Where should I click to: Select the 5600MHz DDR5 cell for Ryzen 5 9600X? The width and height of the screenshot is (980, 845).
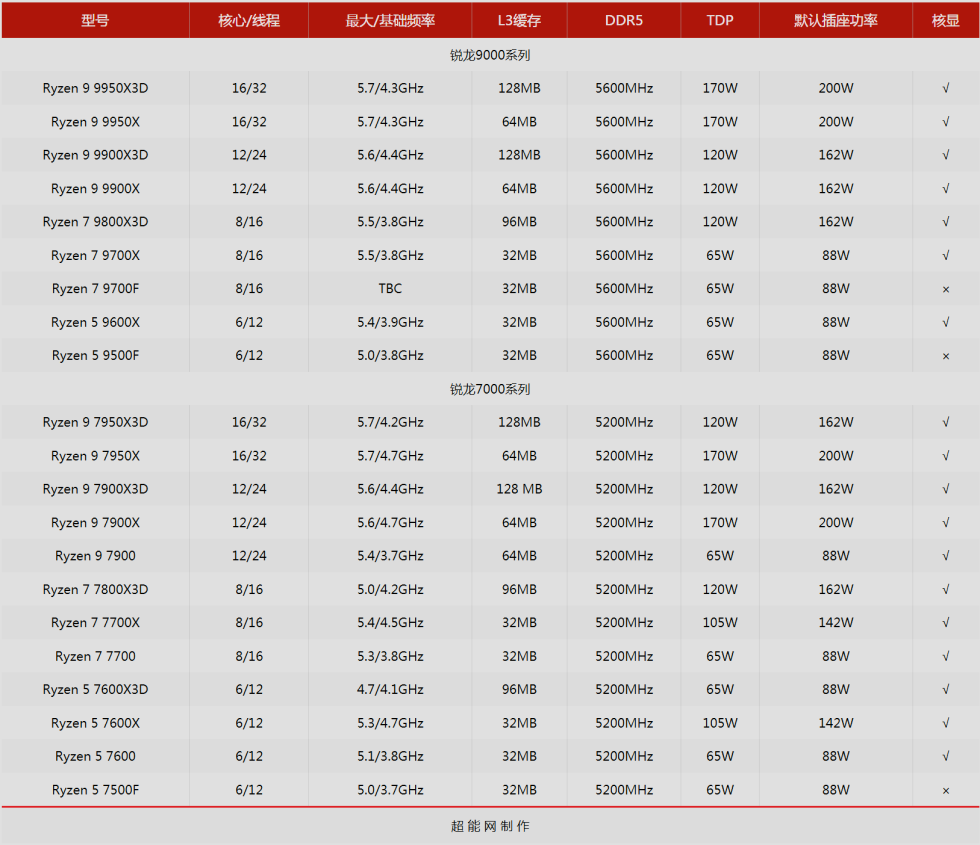pyautogui.click(x=624, y=322)
